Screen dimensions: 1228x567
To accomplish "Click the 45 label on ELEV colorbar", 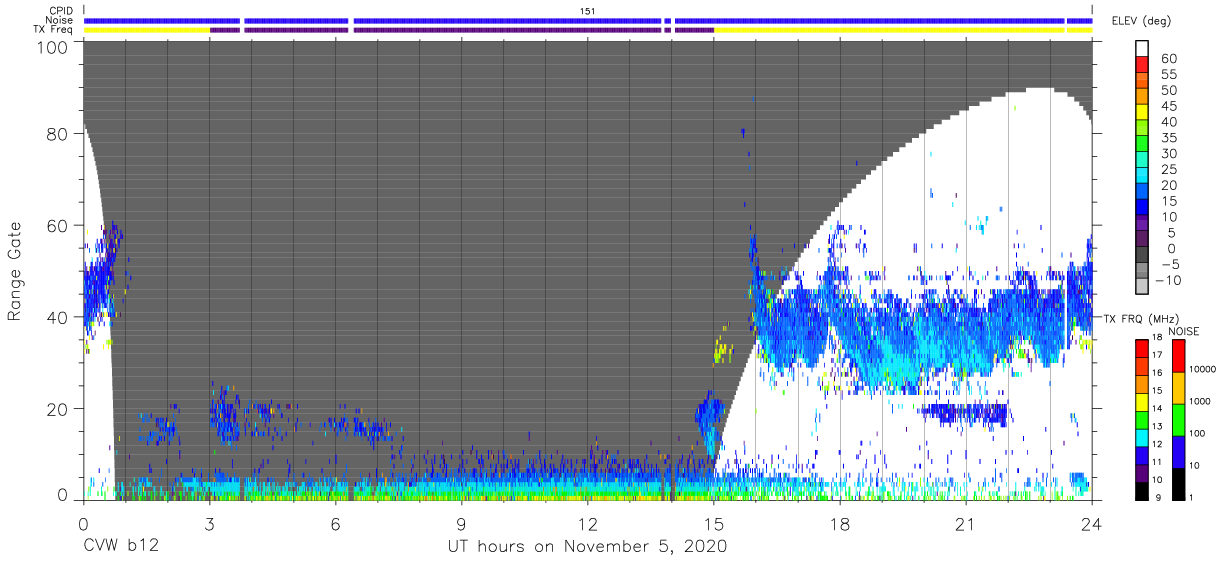I will 1169,106.
